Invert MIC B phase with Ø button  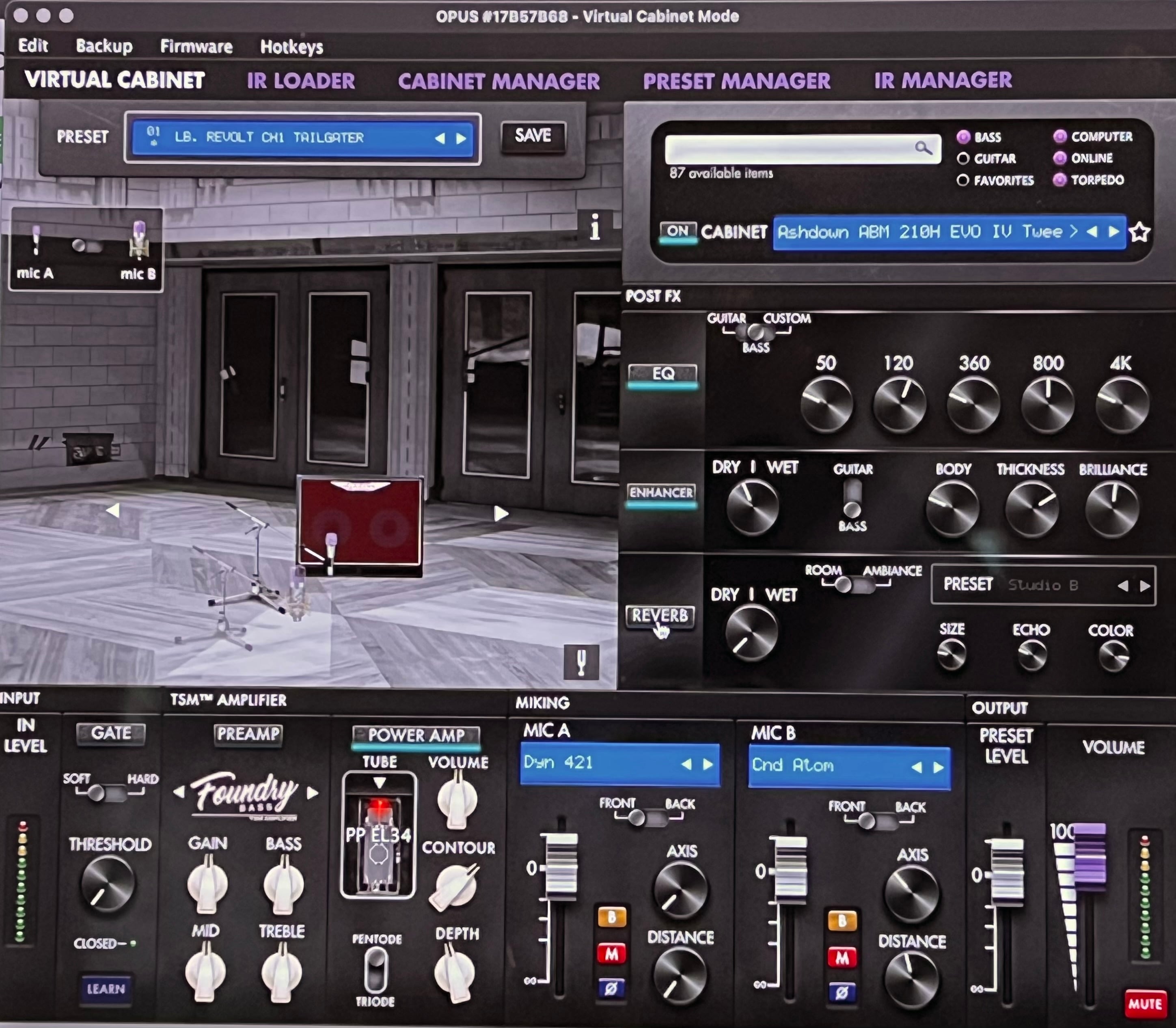click(x=842, y=992)
